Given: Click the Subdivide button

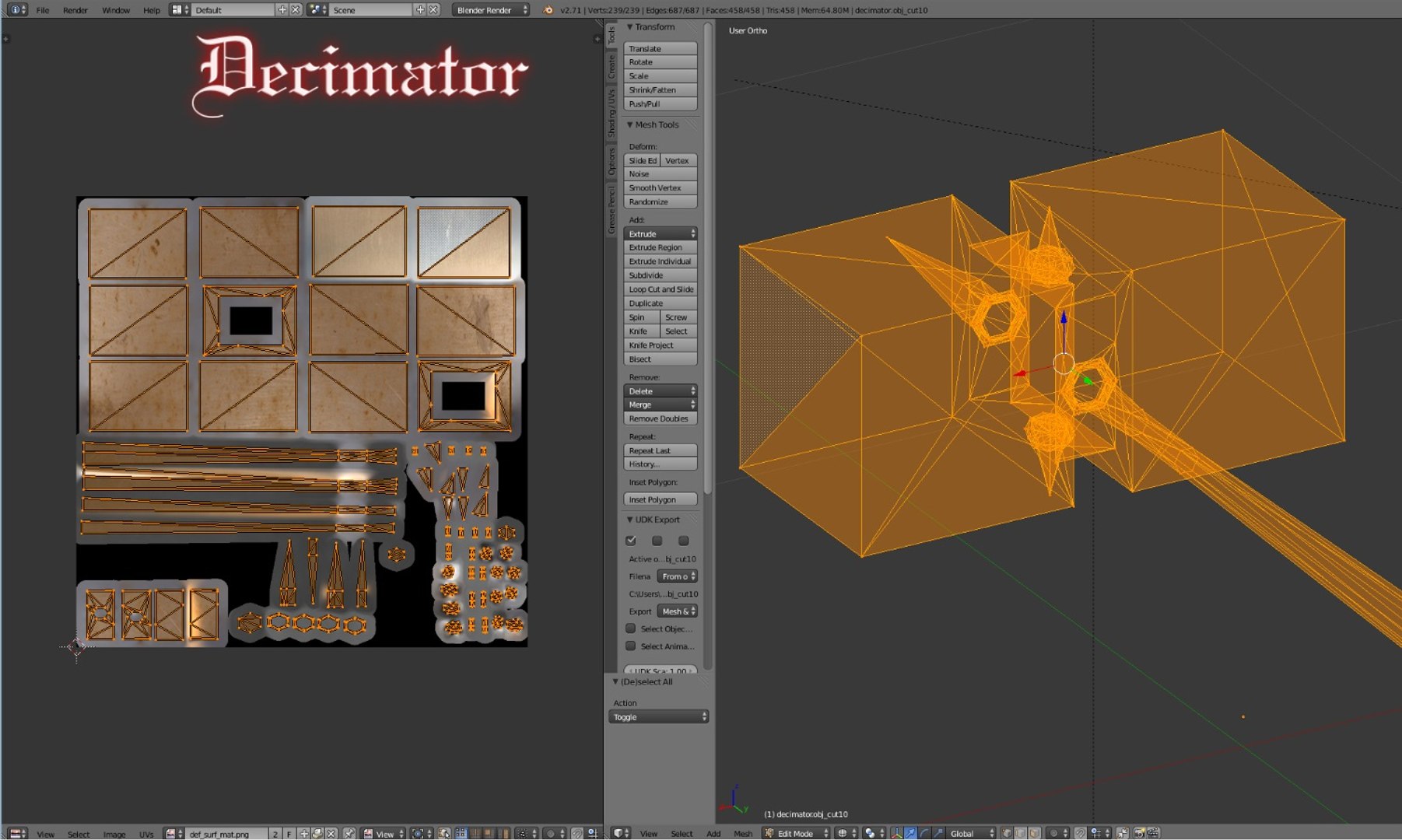Looking at the screenshot, I should tap(661, 275).
